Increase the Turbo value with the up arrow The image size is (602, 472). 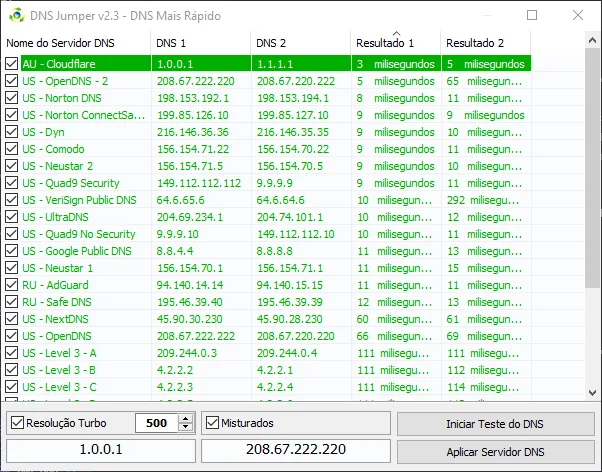186,419
